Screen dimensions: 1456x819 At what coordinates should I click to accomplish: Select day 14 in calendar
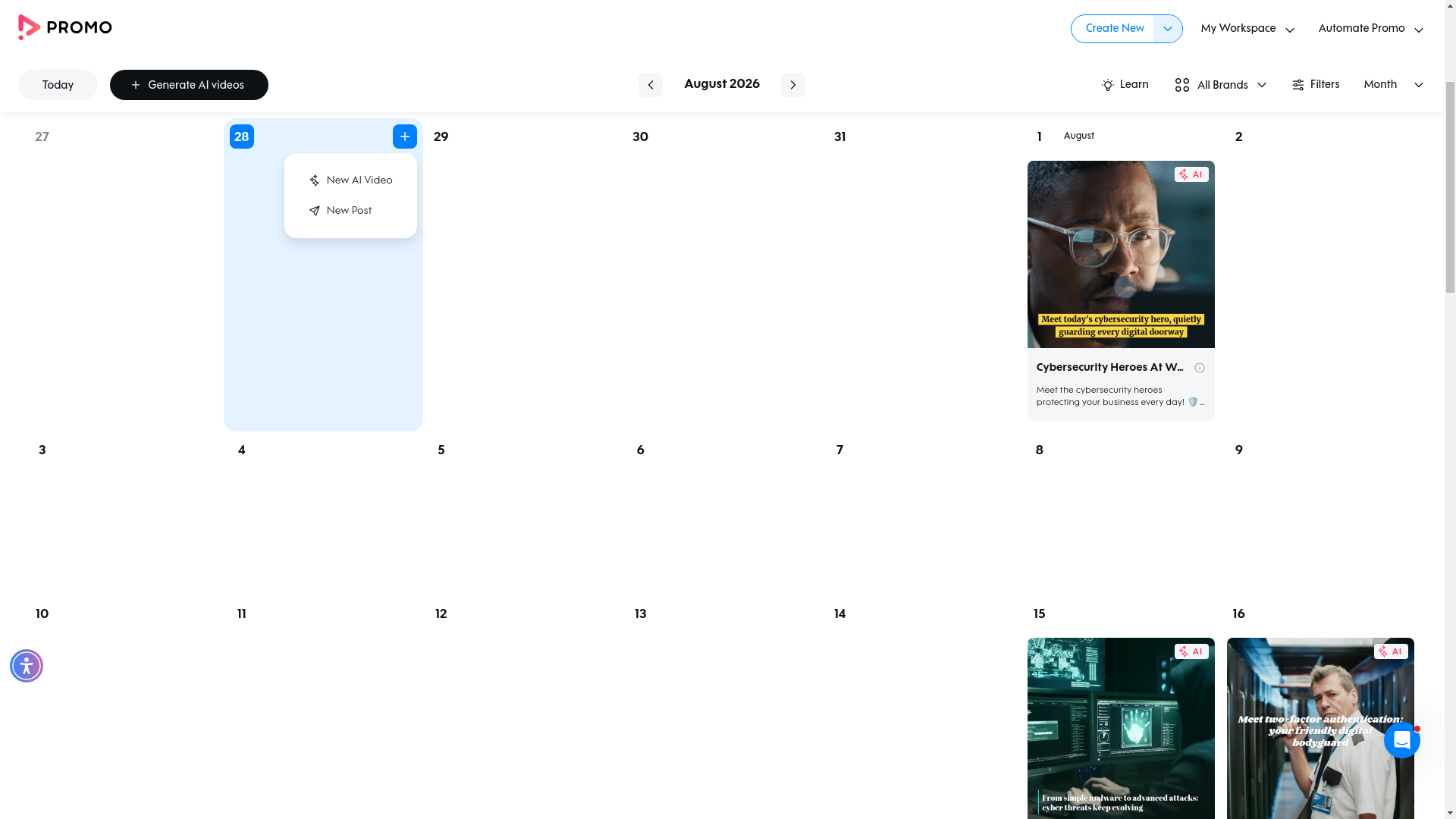(x=839, y=614)
